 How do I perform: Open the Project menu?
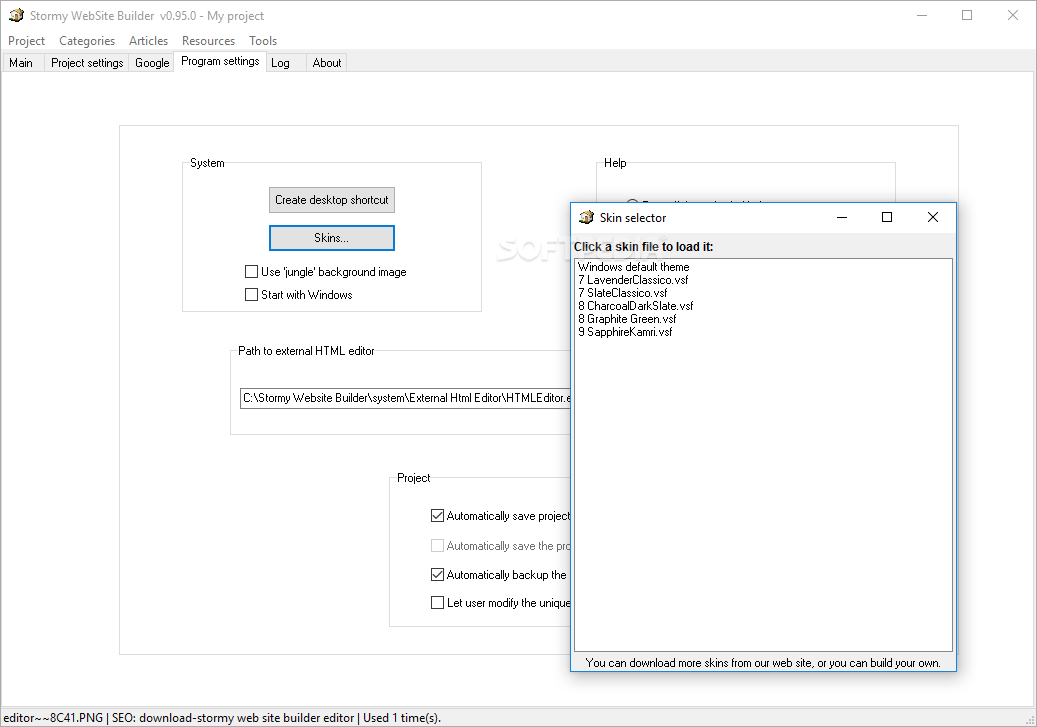tap(26, 40)
